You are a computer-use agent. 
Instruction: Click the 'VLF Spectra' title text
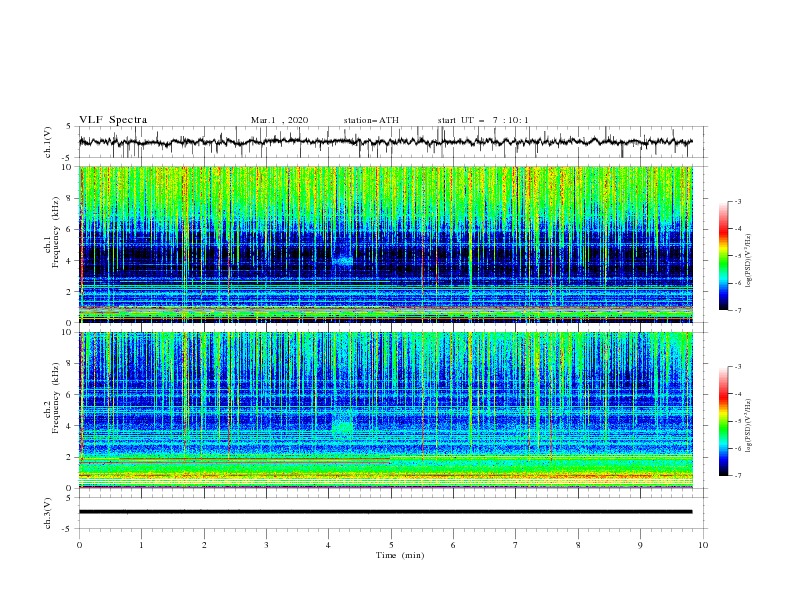(x=113, y=120)
